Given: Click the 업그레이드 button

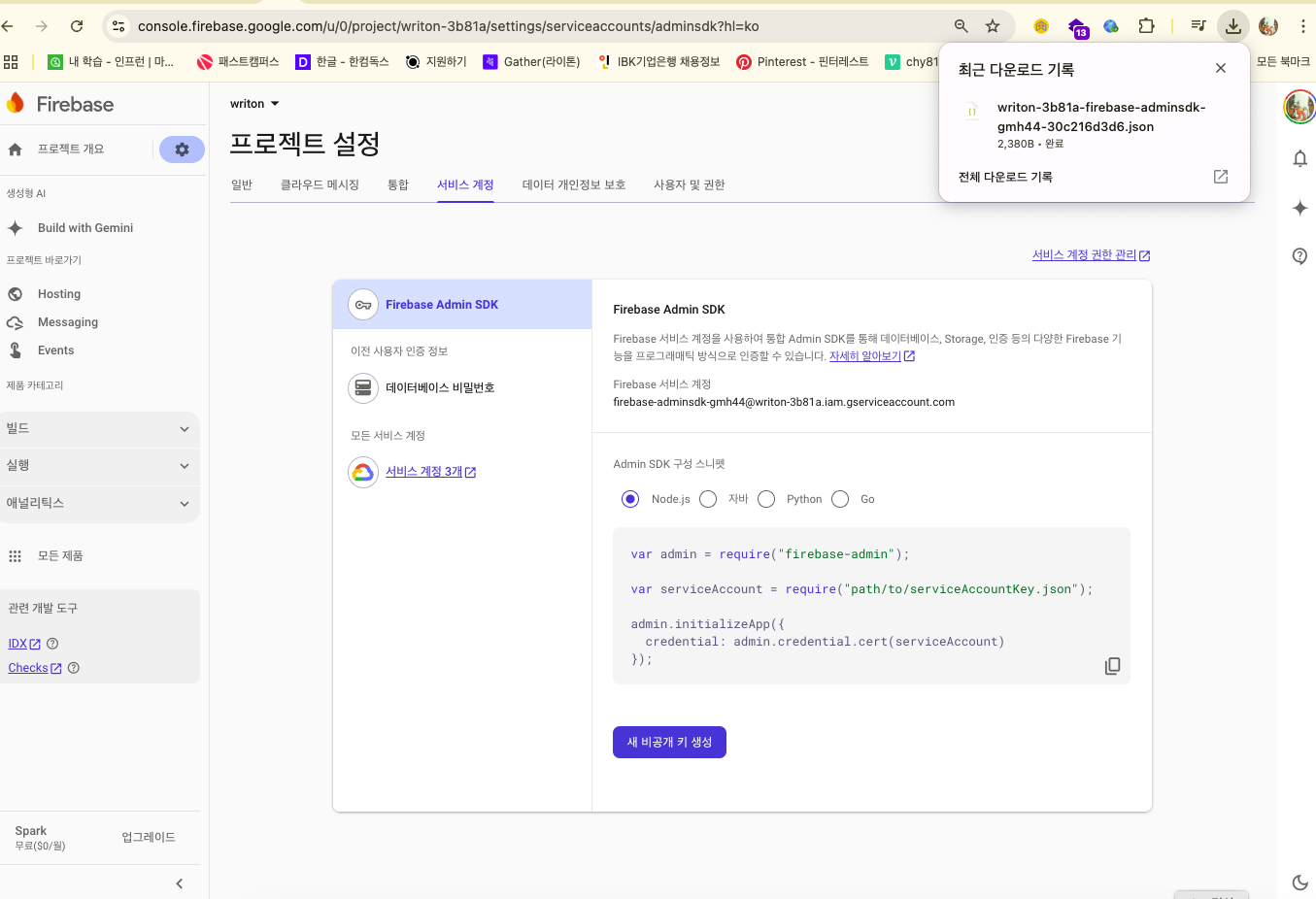Looking at the screenshot, I should pos(149,838).
